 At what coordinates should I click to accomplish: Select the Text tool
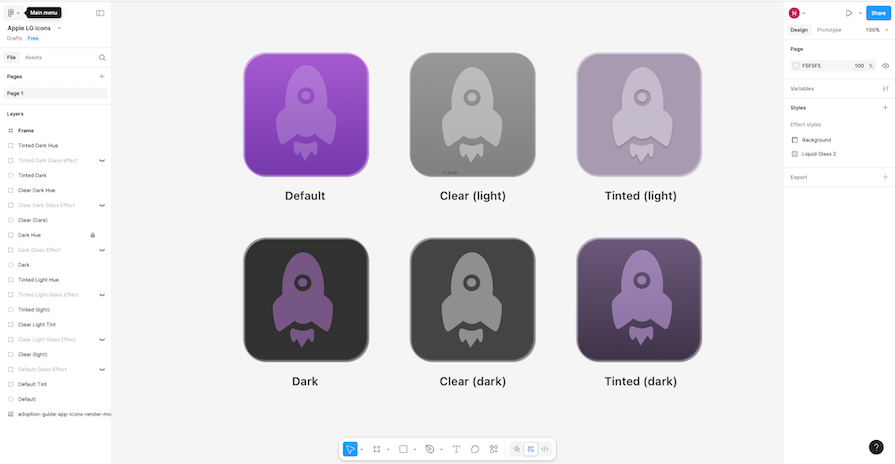coord(456,449)
